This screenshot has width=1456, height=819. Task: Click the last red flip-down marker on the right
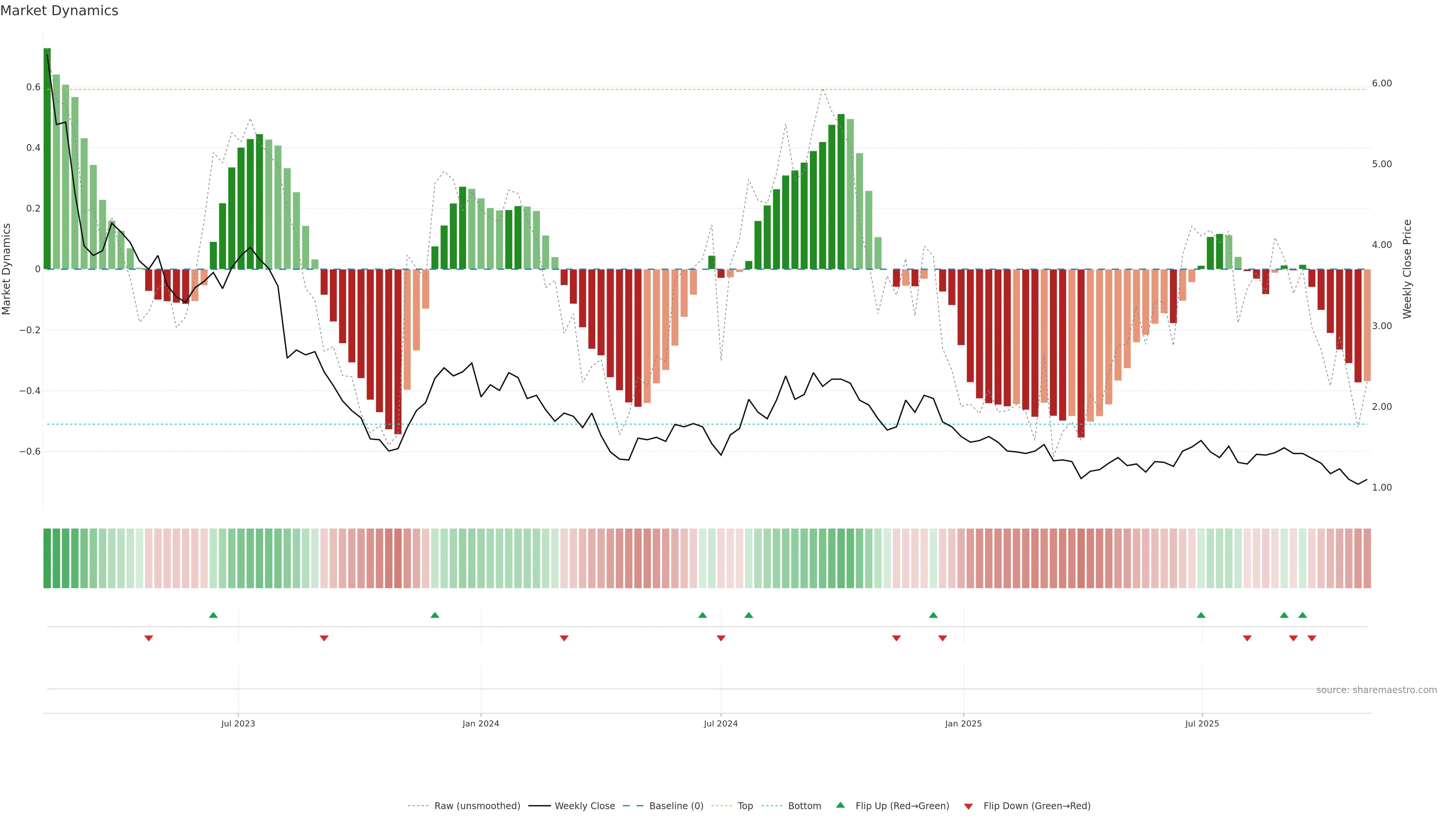point(1312,638)
